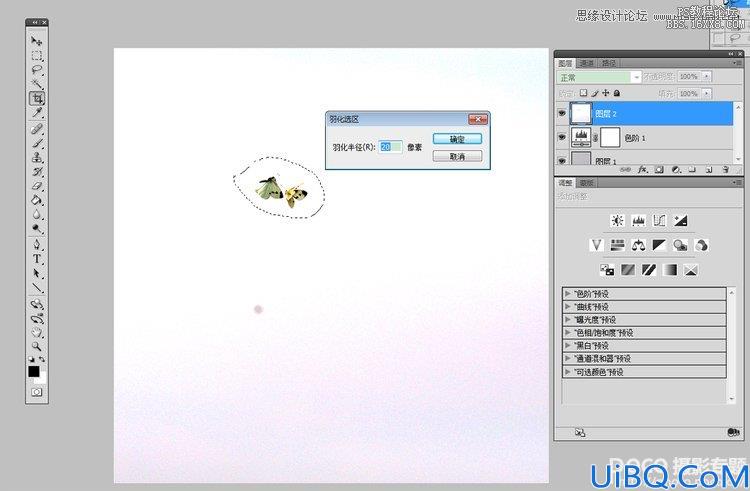The image size is (750, 491).
Task: Select the Path Selection tool
Action: pyautogui.click(x=37, y=273)
